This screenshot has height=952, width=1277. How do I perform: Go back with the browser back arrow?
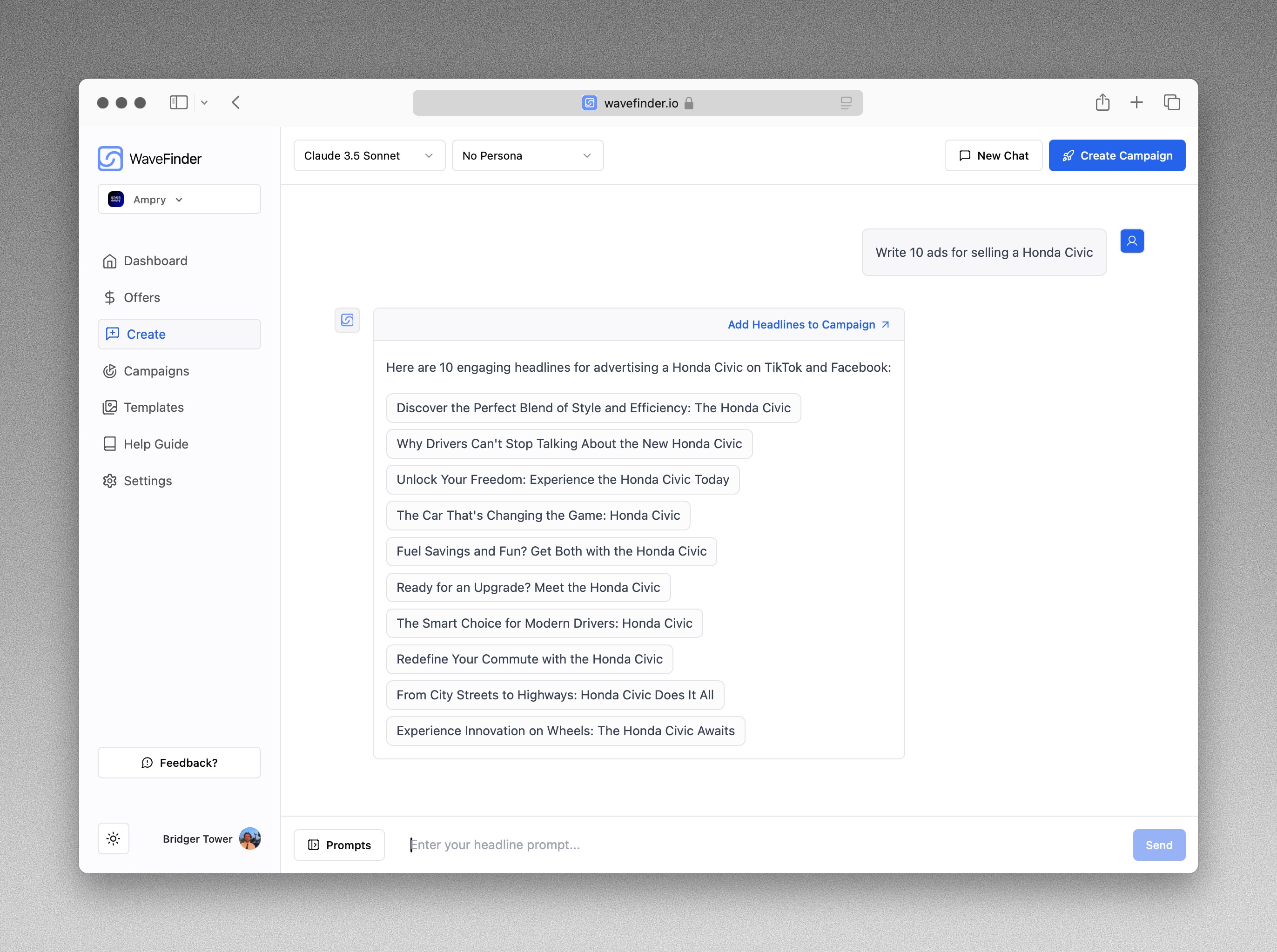[235, 102]
